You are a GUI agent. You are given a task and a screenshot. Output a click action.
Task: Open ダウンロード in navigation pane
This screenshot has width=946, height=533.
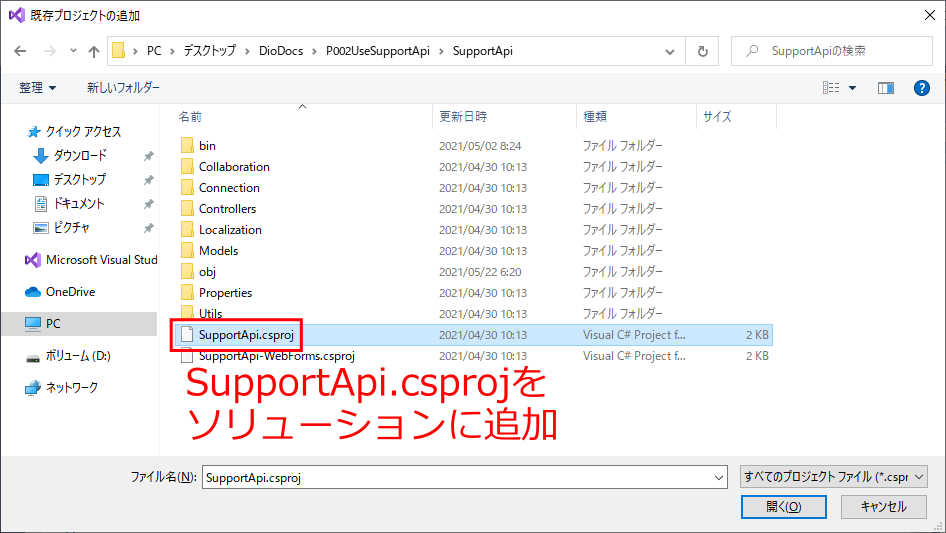[x=80, y=156]
